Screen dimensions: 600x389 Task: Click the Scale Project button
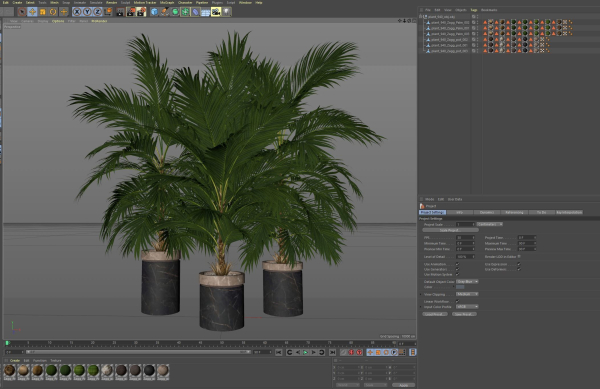(450, 230)
